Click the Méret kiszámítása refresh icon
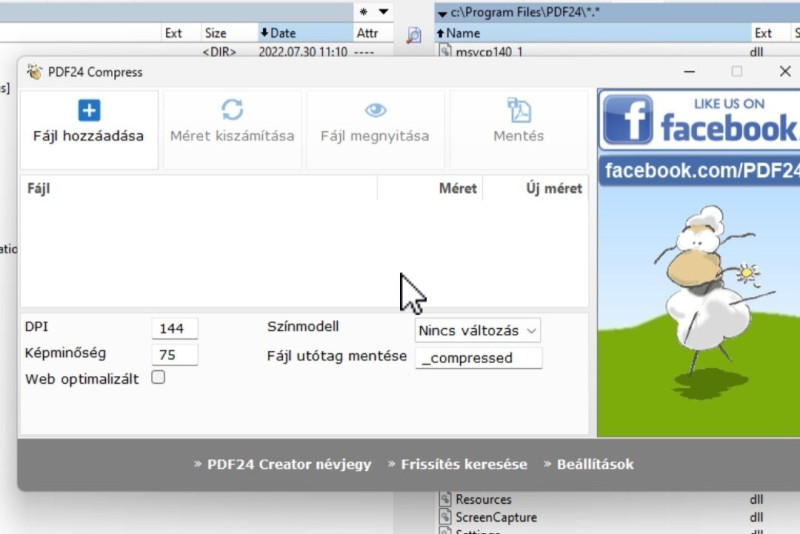 point(232,110)
